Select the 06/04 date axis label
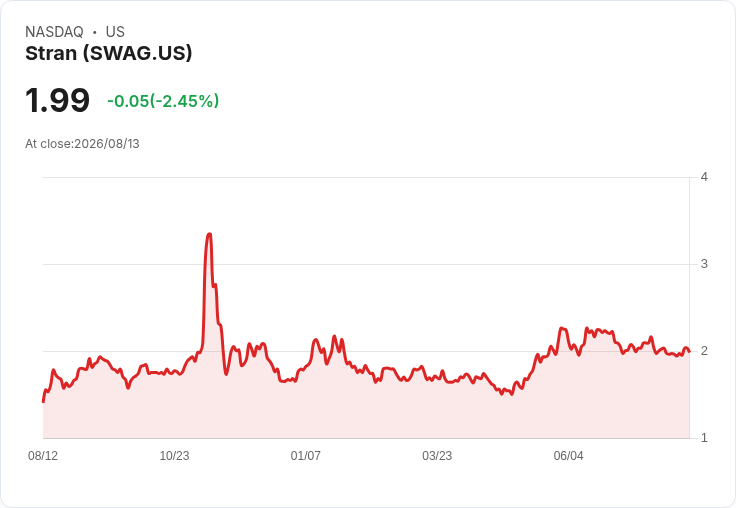The width and height of the screenshot is (736, 508). (x=568, y=455)
